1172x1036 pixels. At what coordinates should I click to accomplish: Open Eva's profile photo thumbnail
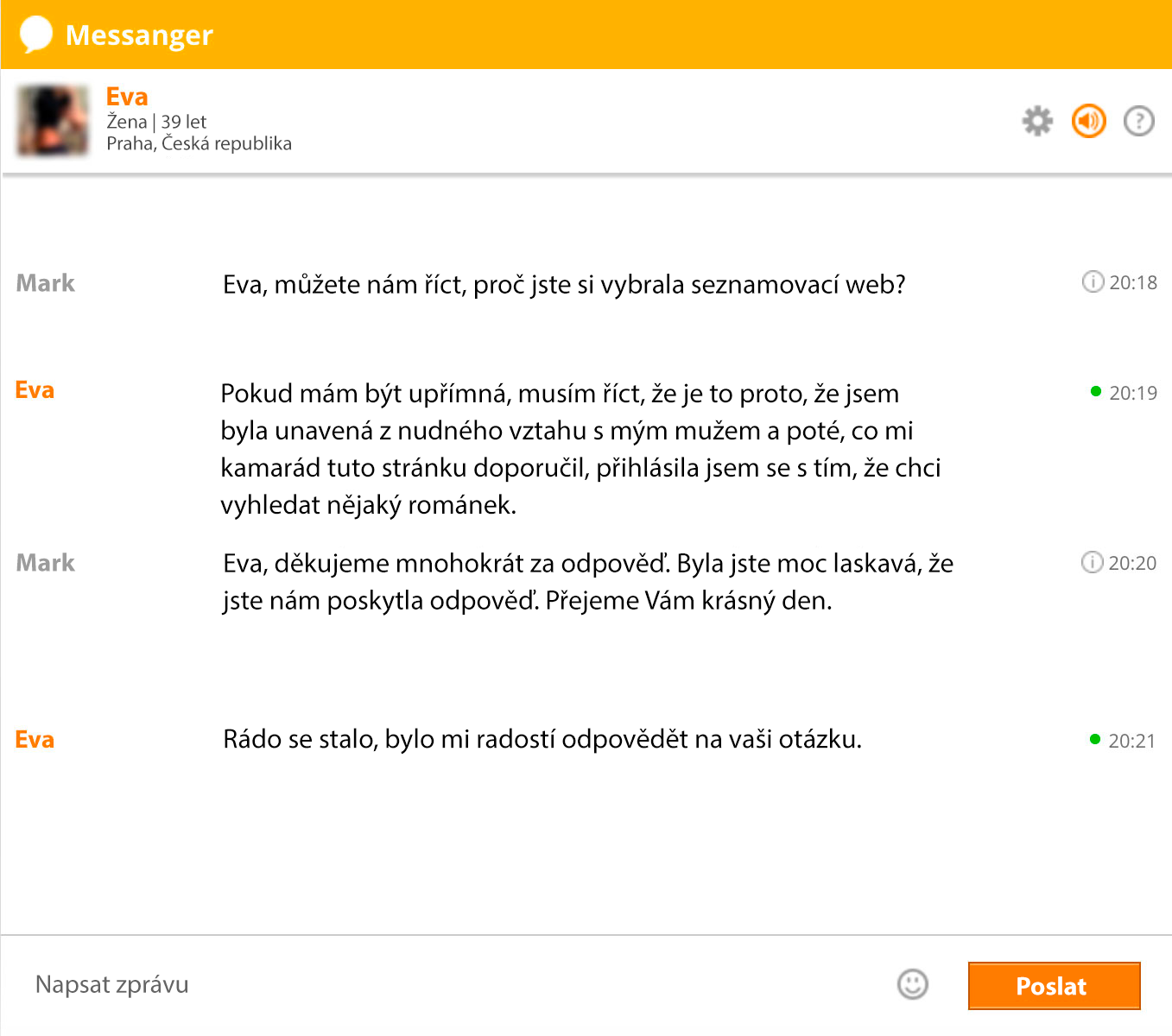(53, 121)
